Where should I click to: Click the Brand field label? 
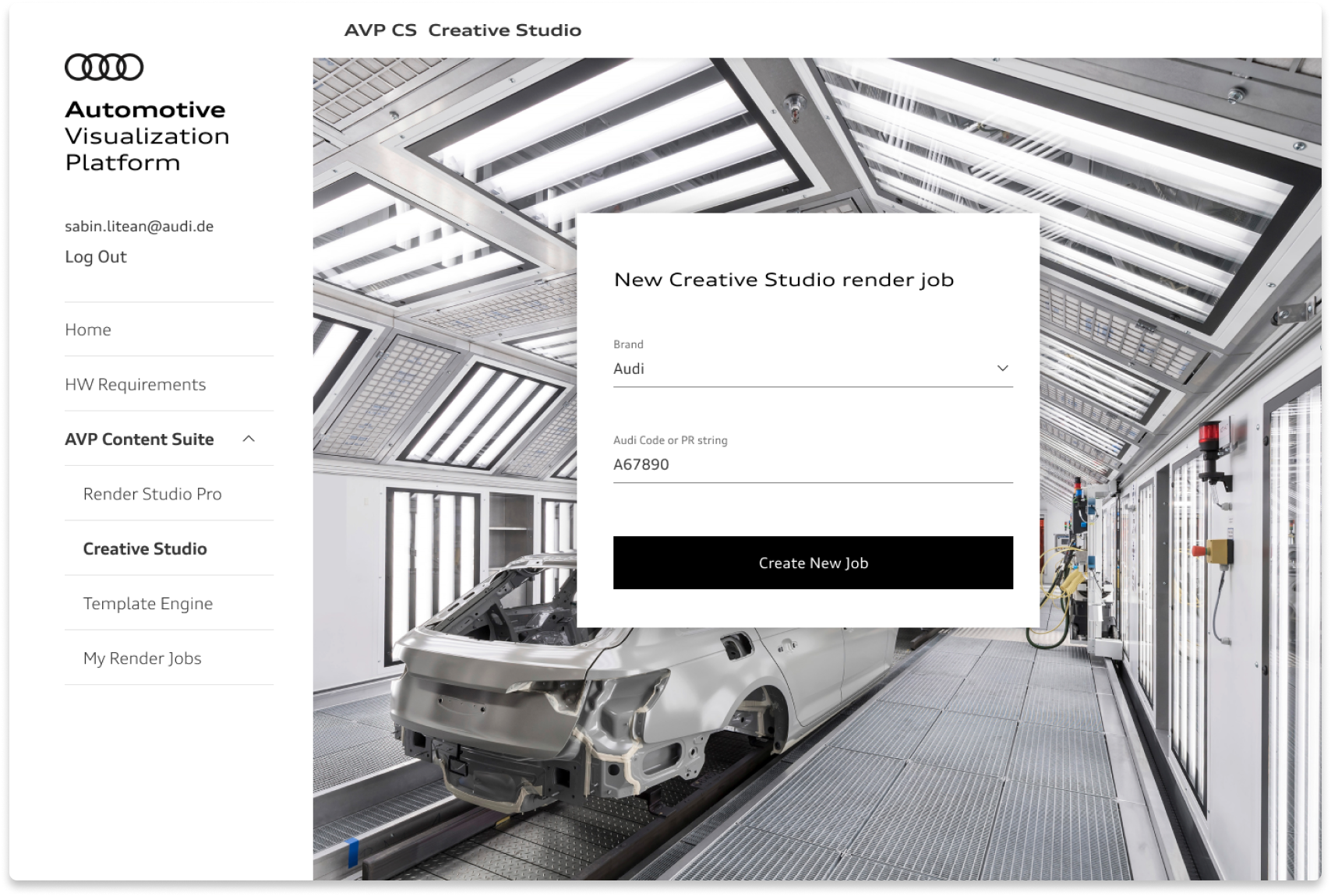(628, 344)
